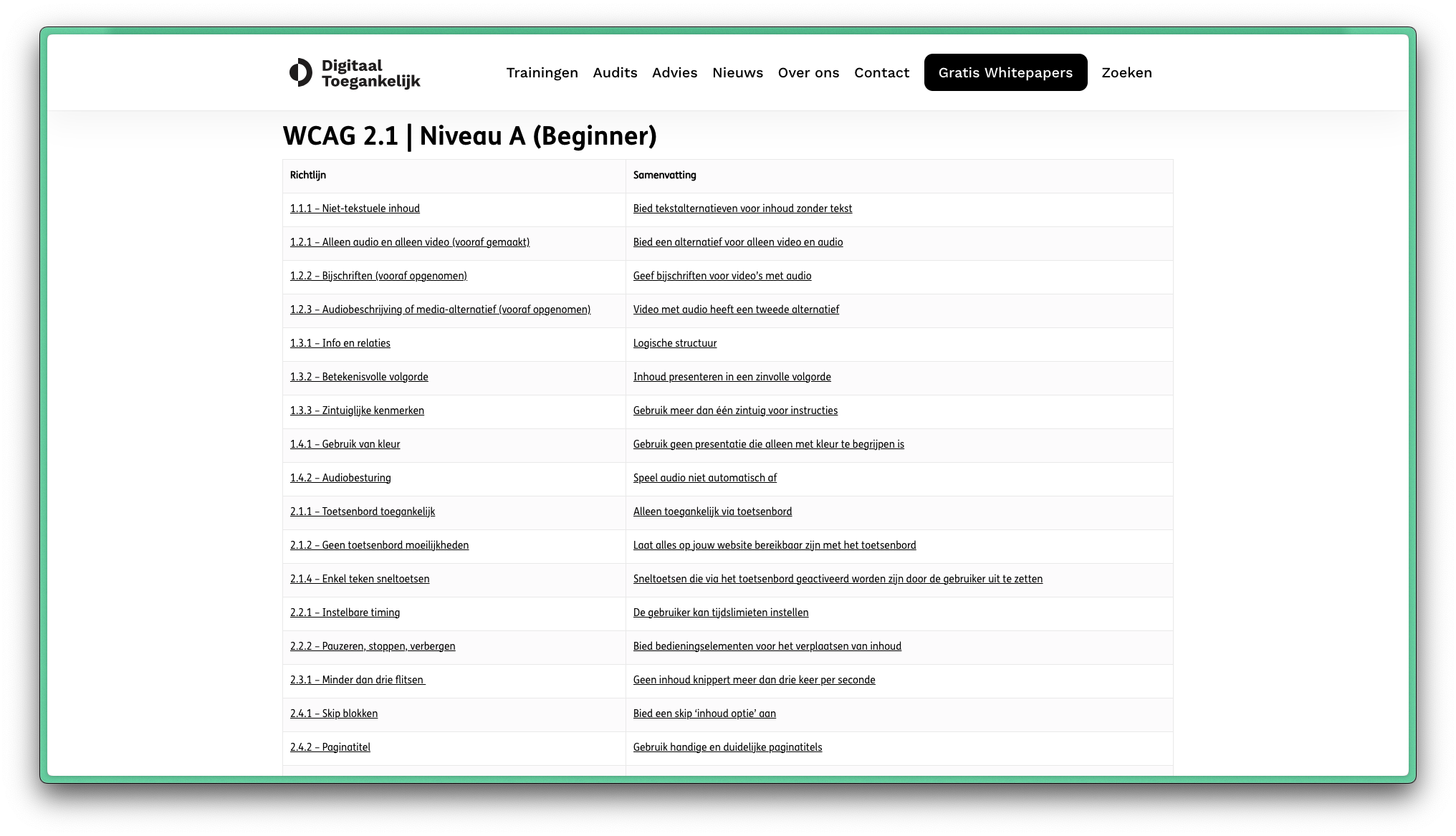Open the Audits menu item

tap(615, 72)
